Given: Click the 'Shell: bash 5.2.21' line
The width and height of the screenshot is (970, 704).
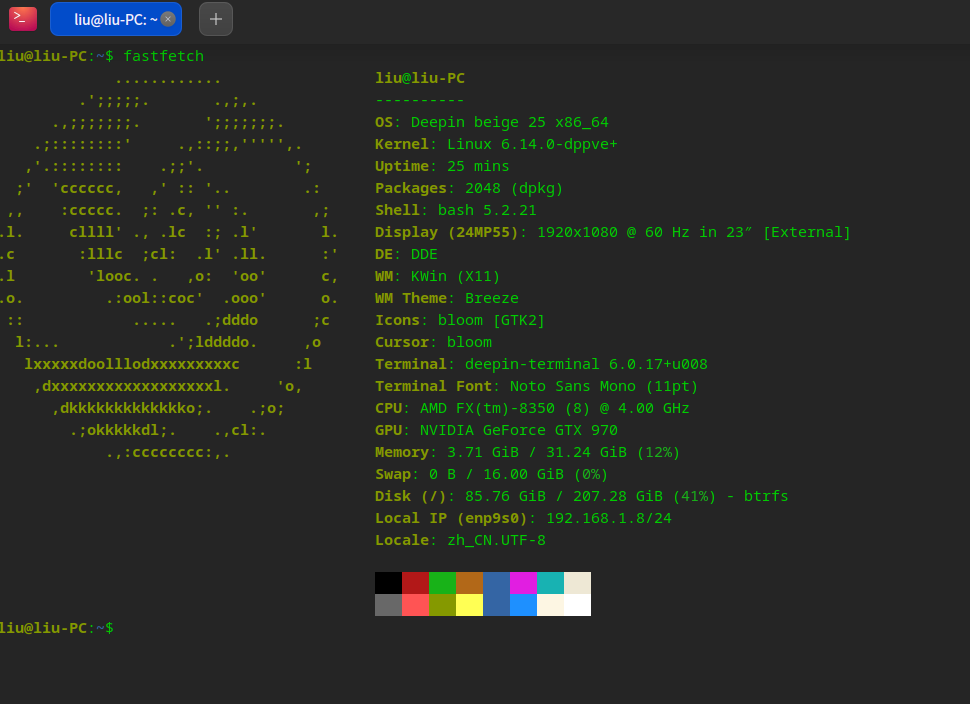Looking at the screenshot, I should point(456,210).
